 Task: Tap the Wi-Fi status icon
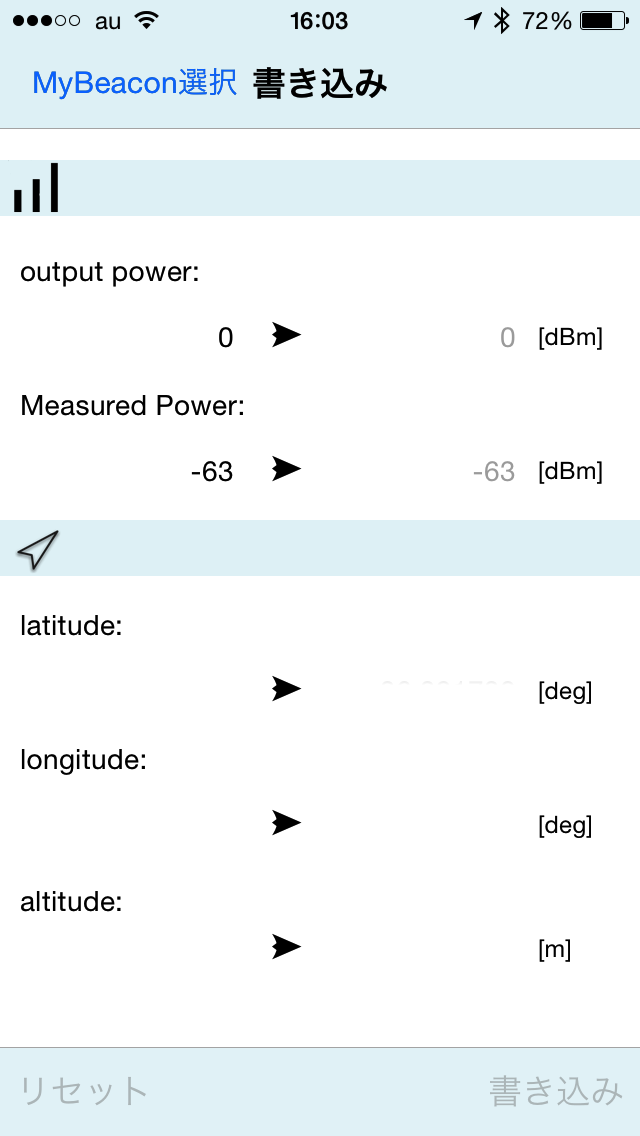tap(147, 21)
